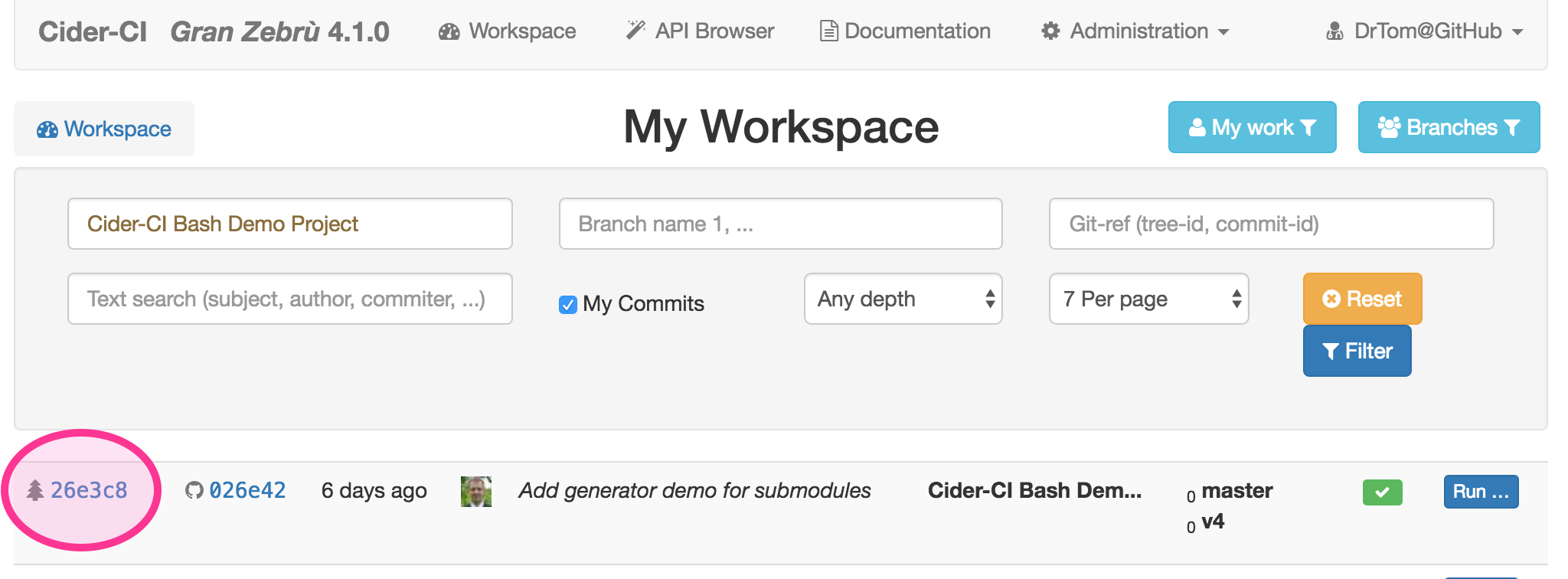This screenshot has height=579, width=1568.
Task: Click the Text search input field
Action: coord(290,299)
